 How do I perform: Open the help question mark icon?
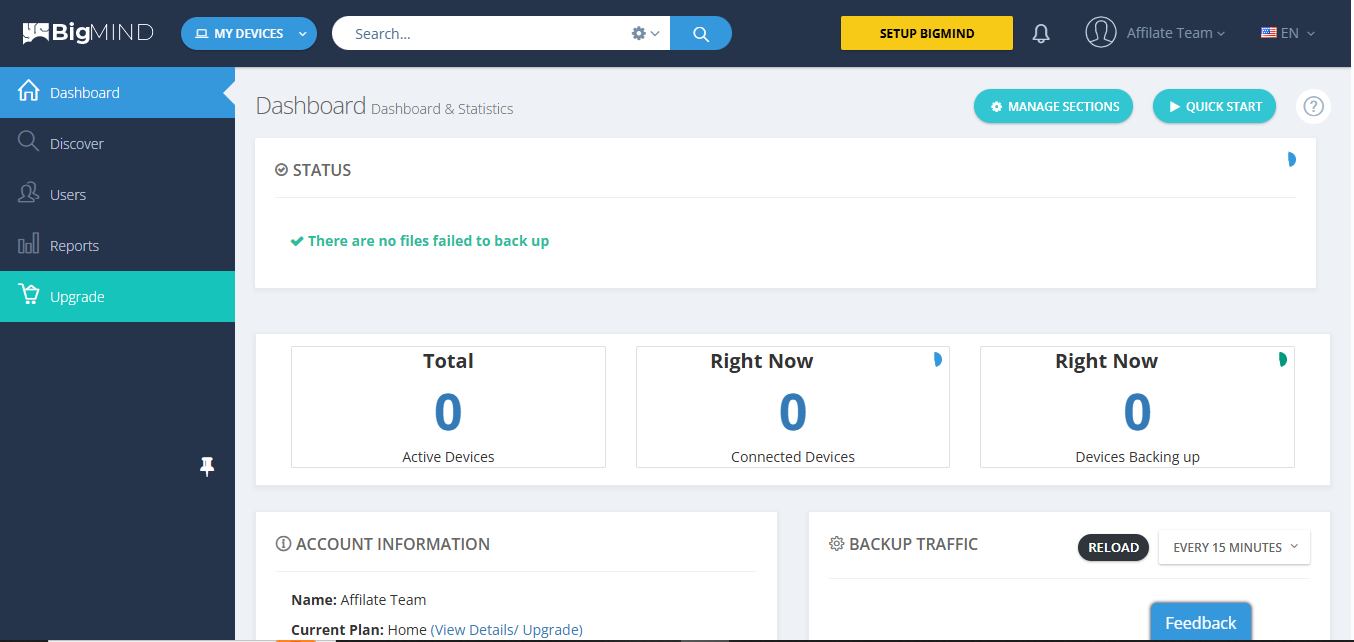point(1313,106)
